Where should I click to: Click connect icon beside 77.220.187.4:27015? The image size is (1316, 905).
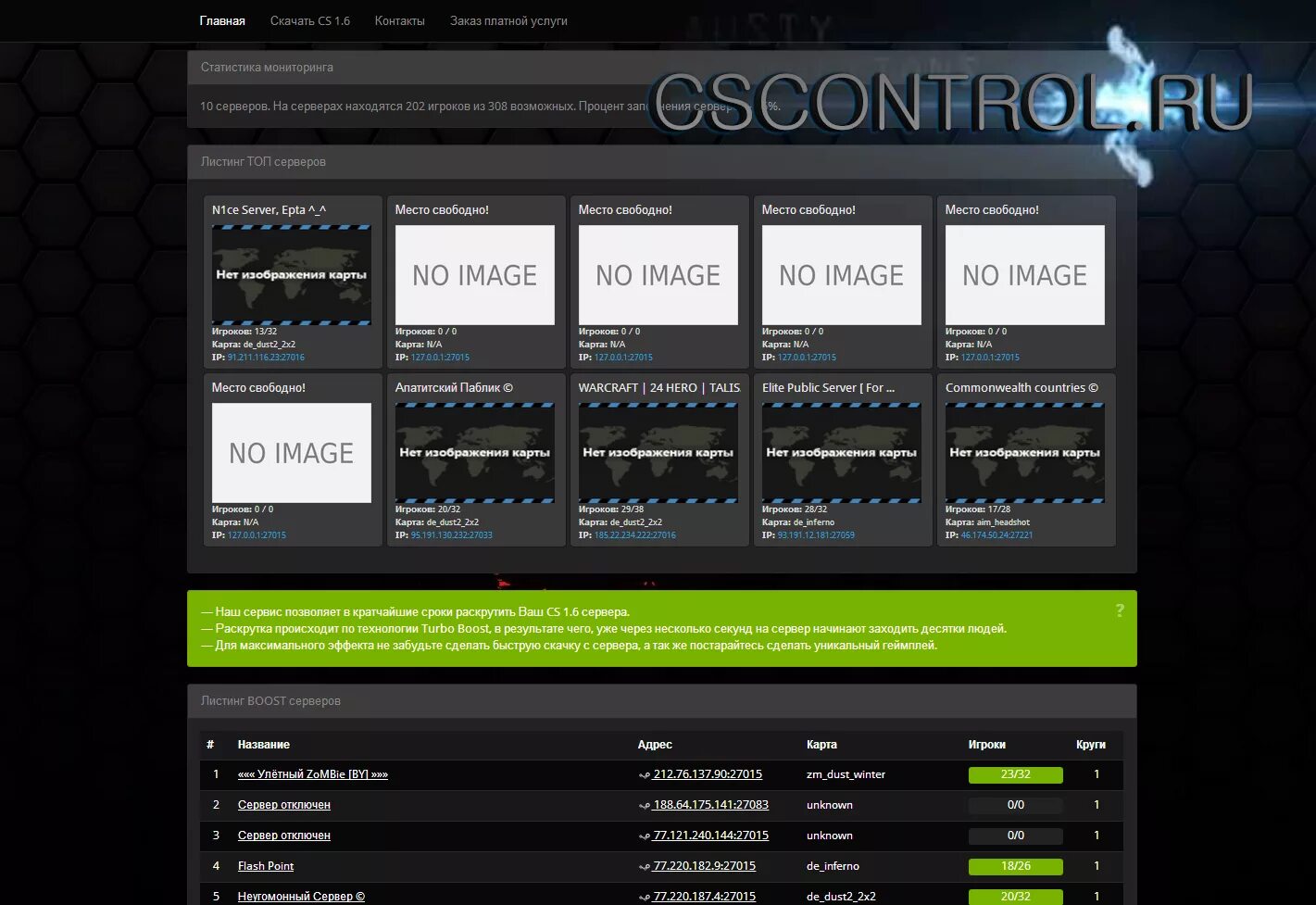pos(645,898)
